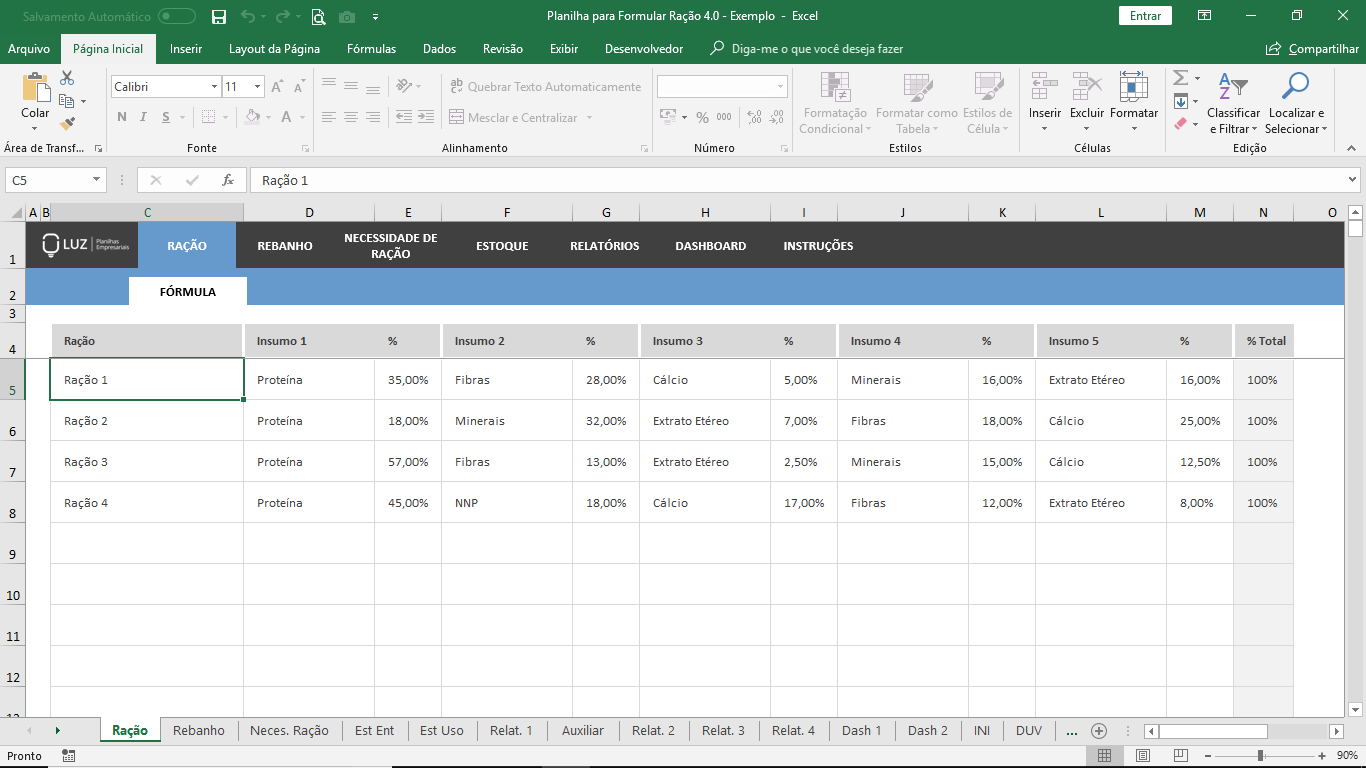This screenshot has height=768, width=1366.
Task: Open DASHBOARD navigation link
Action: (x=711, y=246)
